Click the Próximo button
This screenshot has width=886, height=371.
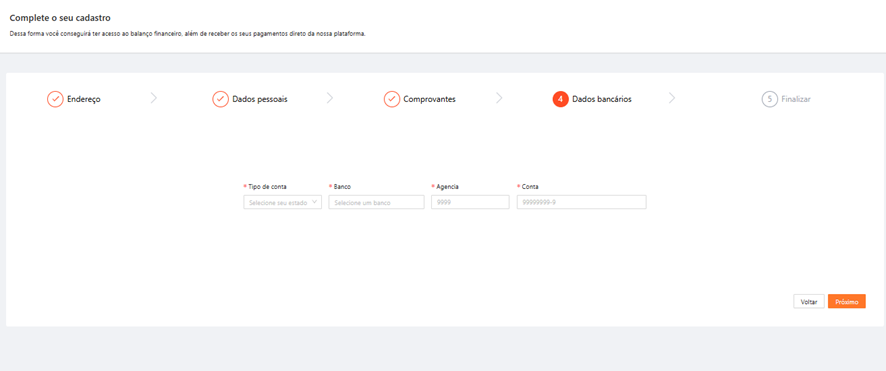click(x=847, y=302)
